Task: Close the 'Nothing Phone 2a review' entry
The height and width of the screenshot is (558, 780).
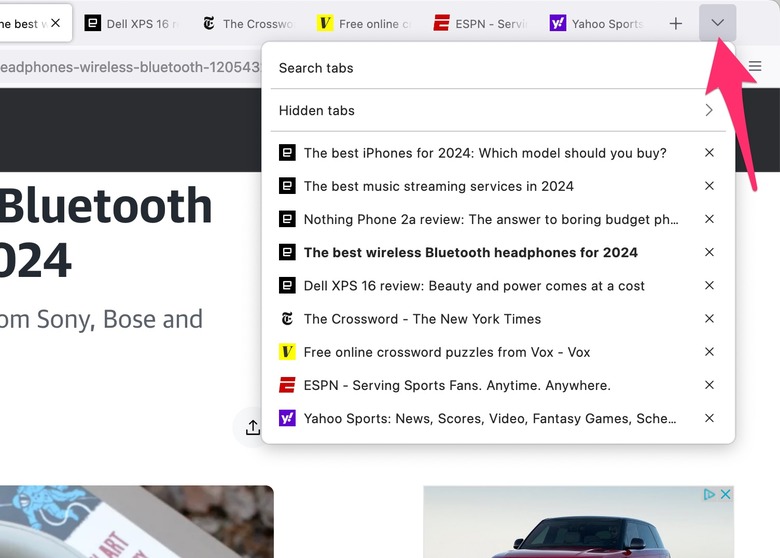Action: [x=710, y=219]
